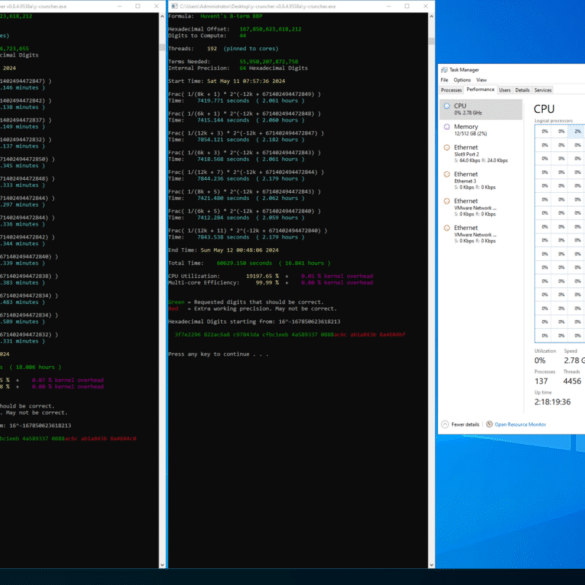Click 'Start Time: Sat May 11 07:57:36 2024' line
Screen dimensions: 585x585
[x=226, y=81]
